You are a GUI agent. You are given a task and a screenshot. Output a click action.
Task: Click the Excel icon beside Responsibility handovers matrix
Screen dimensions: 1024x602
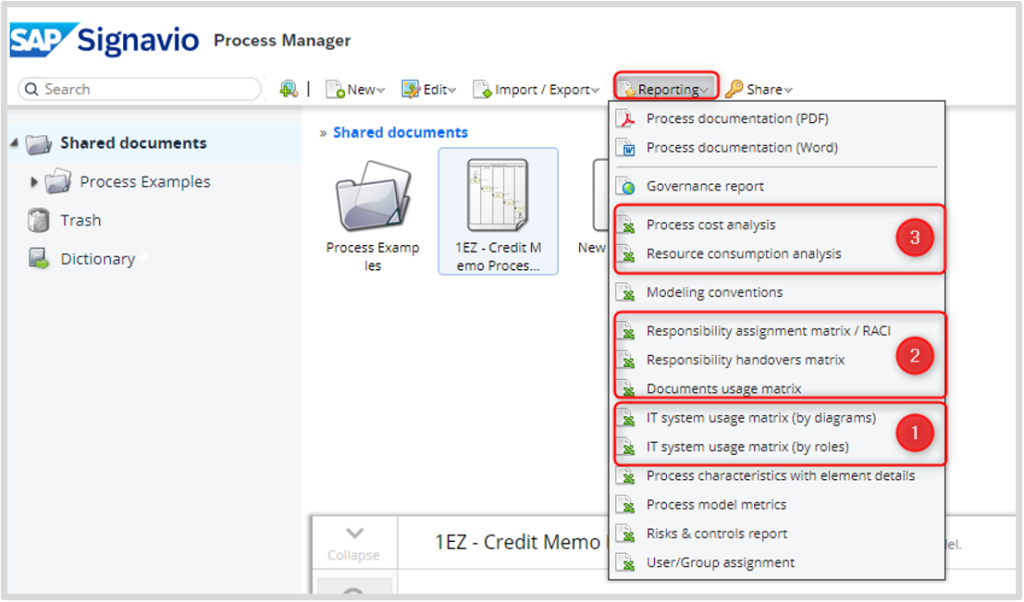pos(626,360)
